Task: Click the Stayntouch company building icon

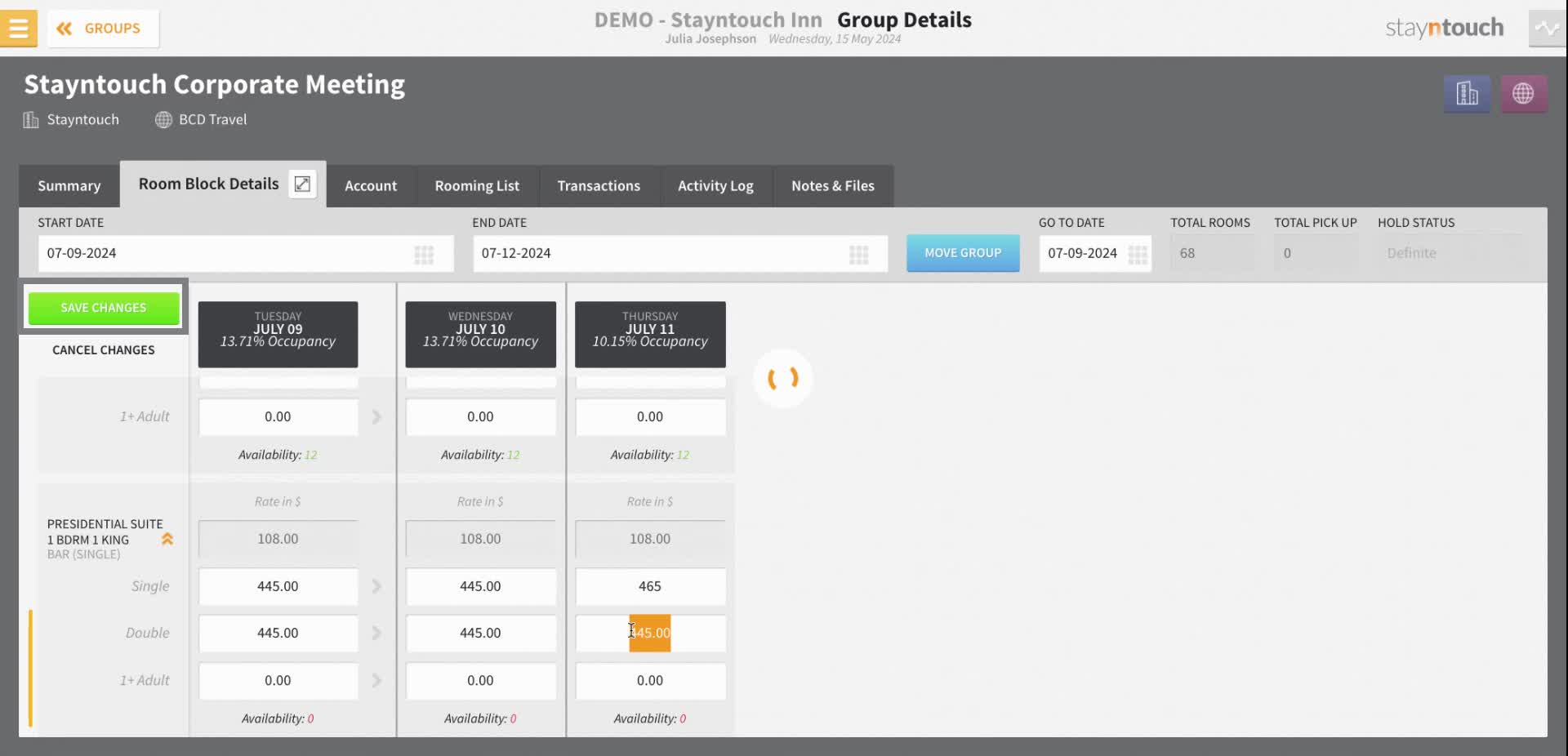Action: (31, 120)
